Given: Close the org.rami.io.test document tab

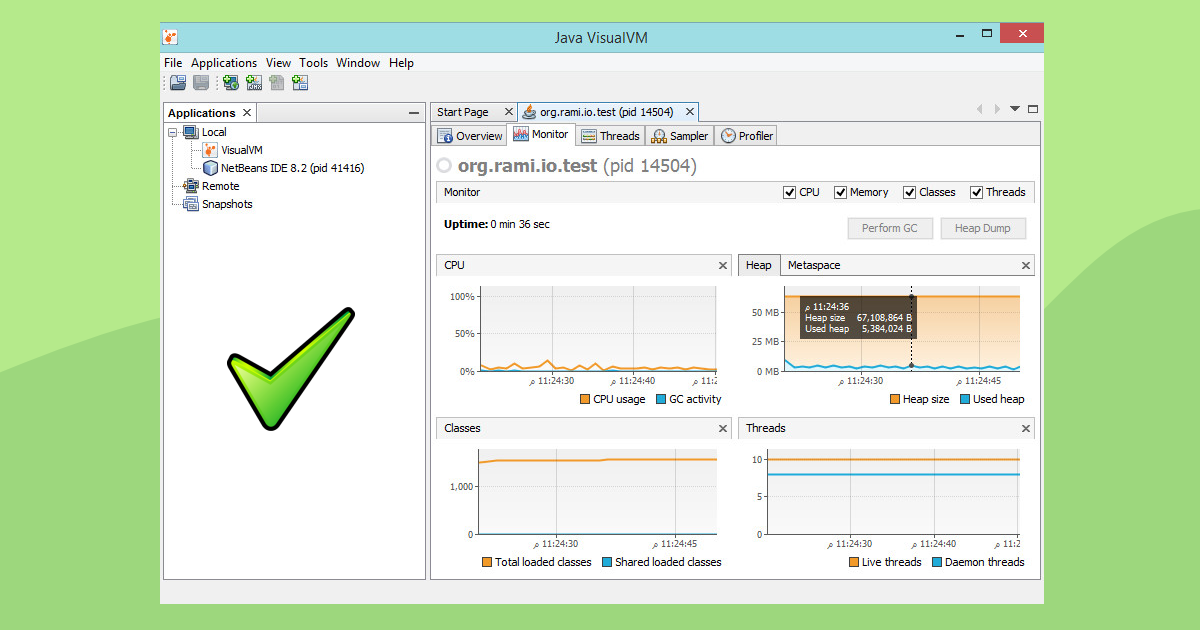Looking at the screenshot, I should [689, 112].
